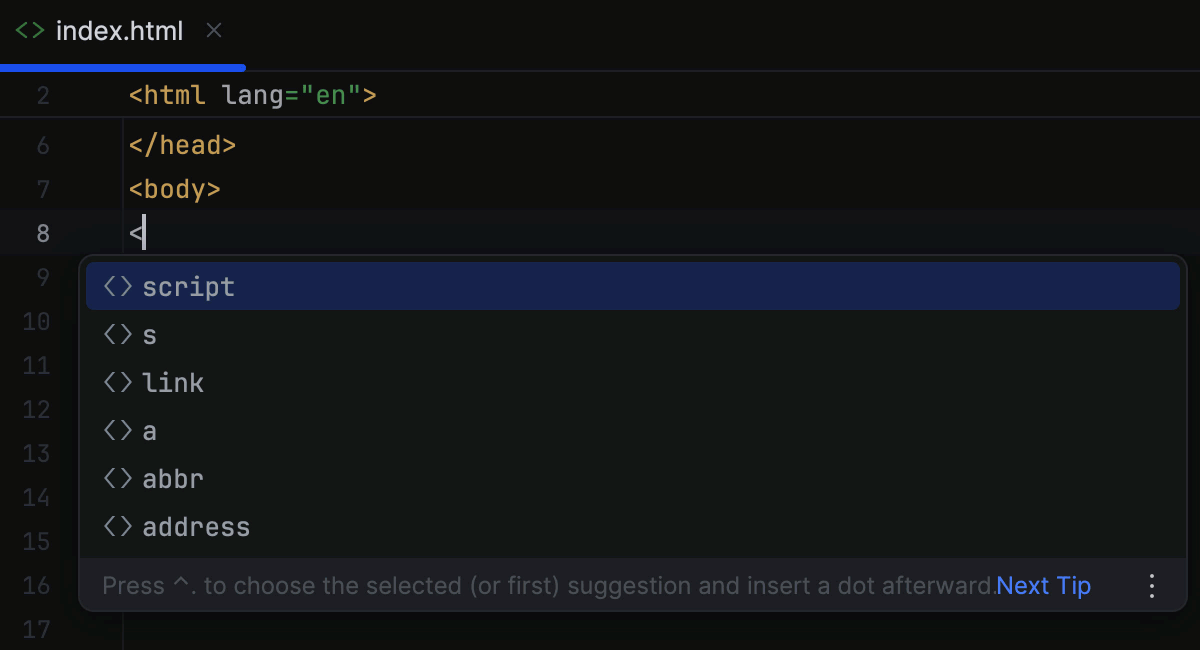
Task: Click the tag icon next to the link suggestion
Action: (x=116, y=382)
